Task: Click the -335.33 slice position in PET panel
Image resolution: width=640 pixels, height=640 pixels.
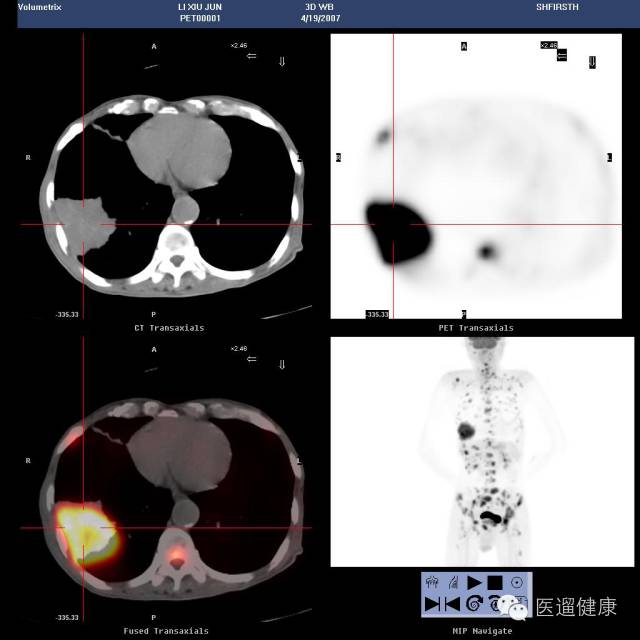Action: (377, 314)
